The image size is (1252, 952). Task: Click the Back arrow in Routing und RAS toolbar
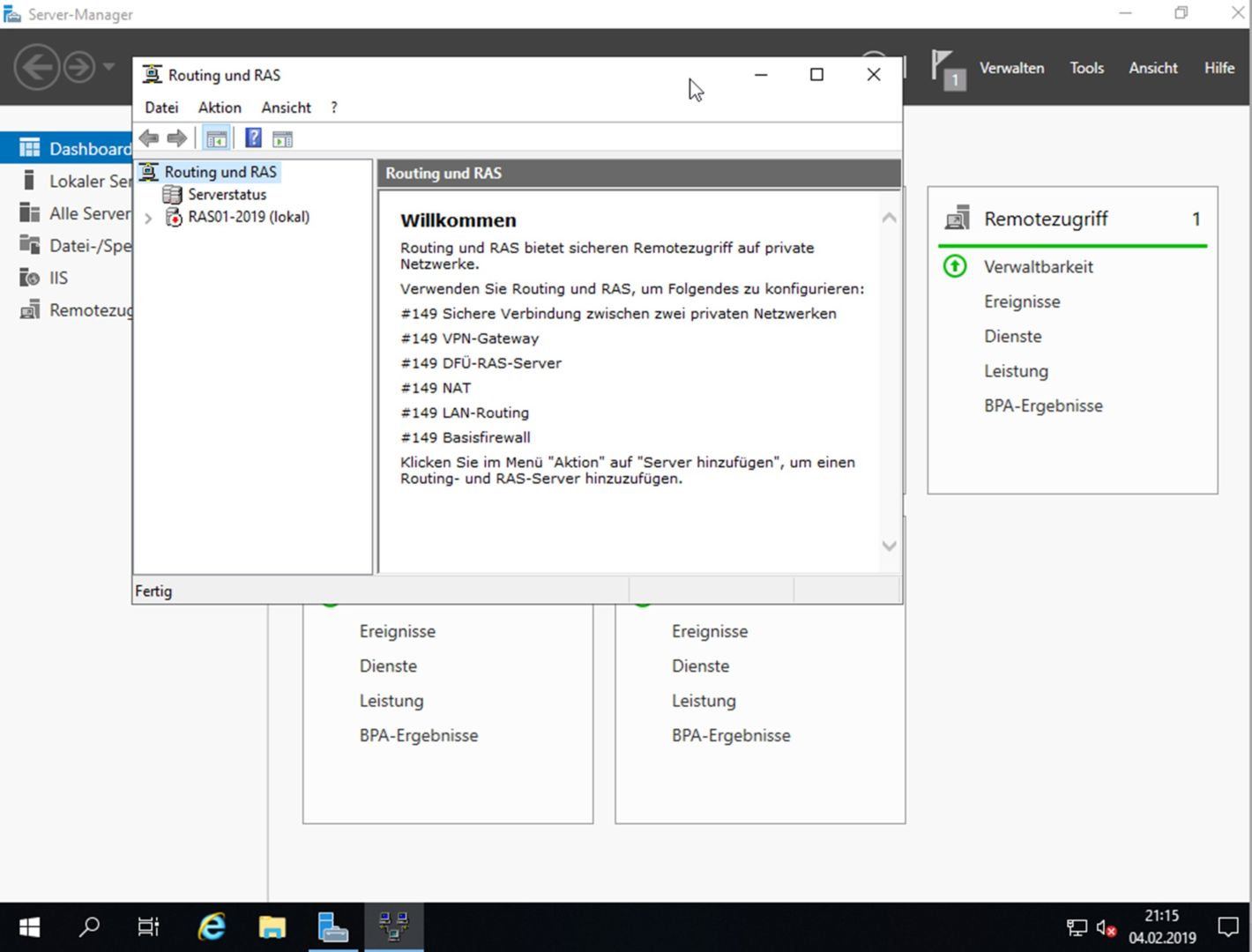[x=149, y=138]
